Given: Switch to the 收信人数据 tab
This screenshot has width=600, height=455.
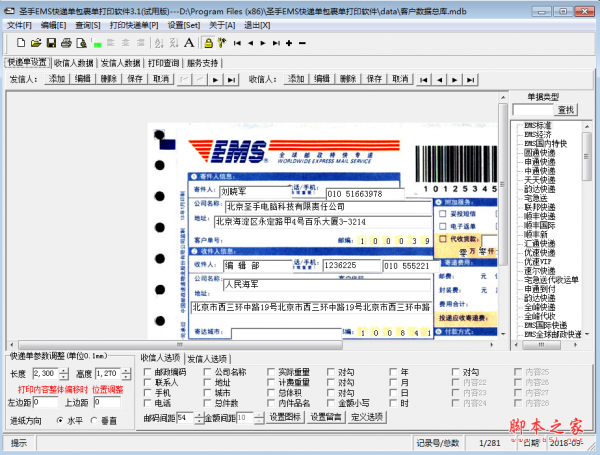Looking at the screenshot, I should tap(74, 63).
